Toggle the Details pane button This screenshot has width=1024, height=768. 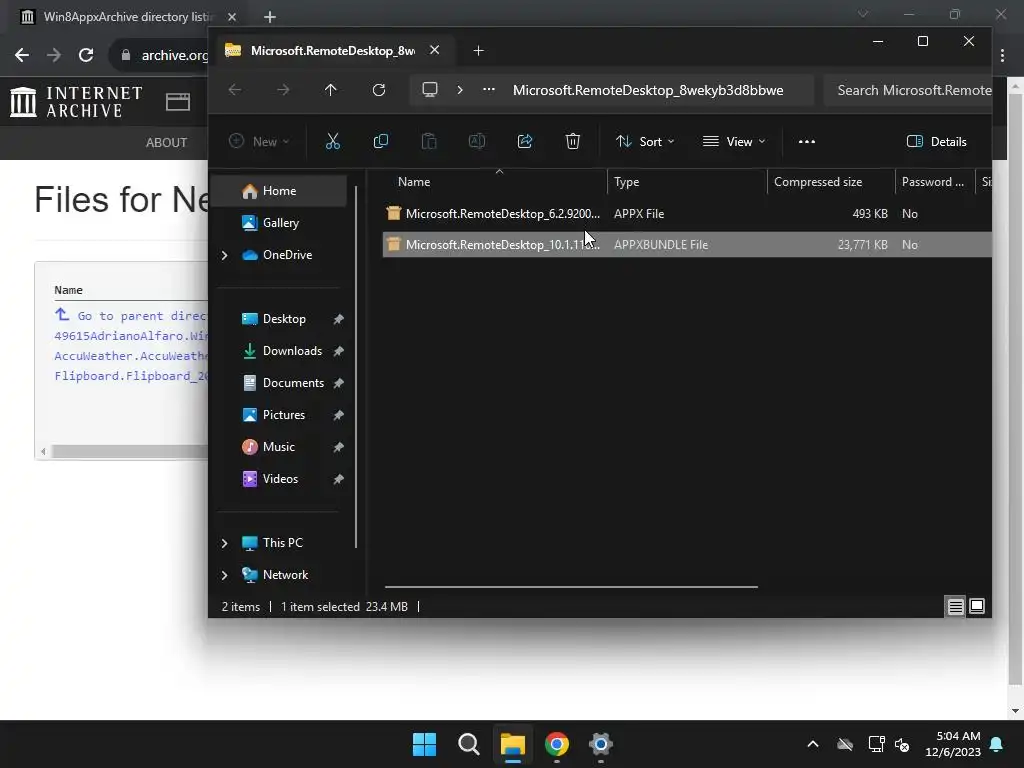pyautogui.click(x=936, y=141)
